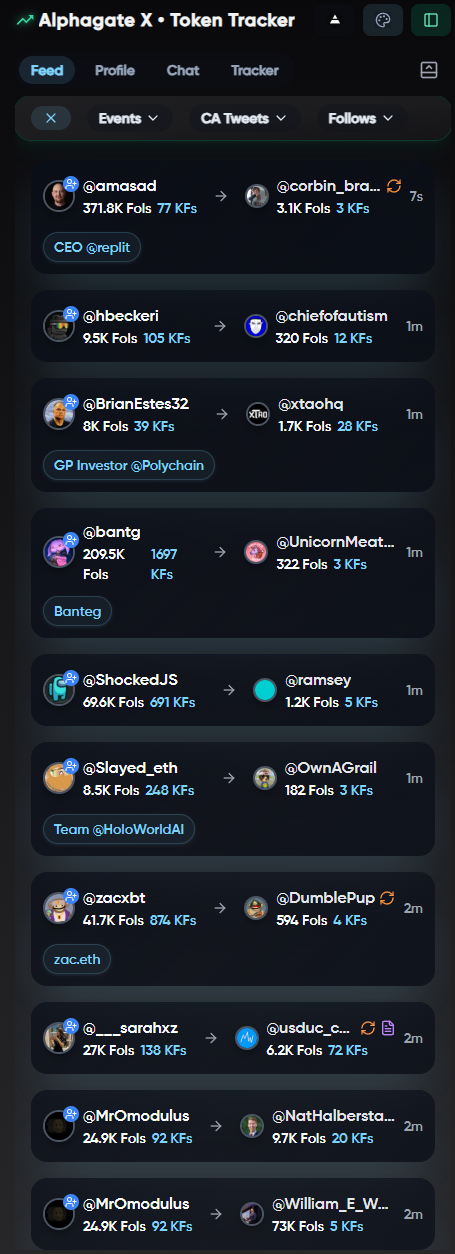455x1254 pixels.
Task: Click the CEO @replit bio tag
Action: [x=92, y=247]
